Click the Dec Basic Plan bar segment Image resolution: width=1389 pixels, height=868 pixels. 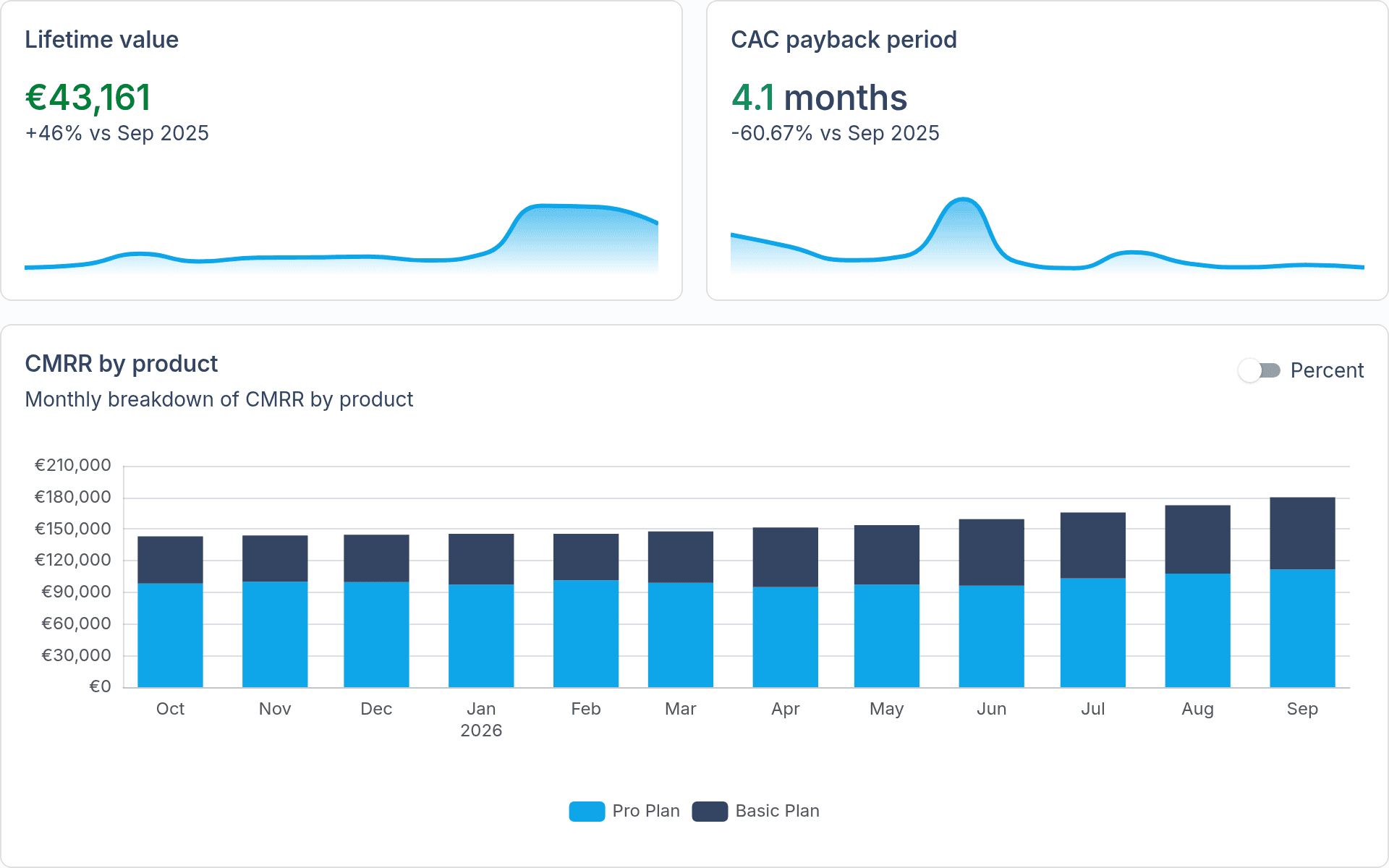click(376, 558)
